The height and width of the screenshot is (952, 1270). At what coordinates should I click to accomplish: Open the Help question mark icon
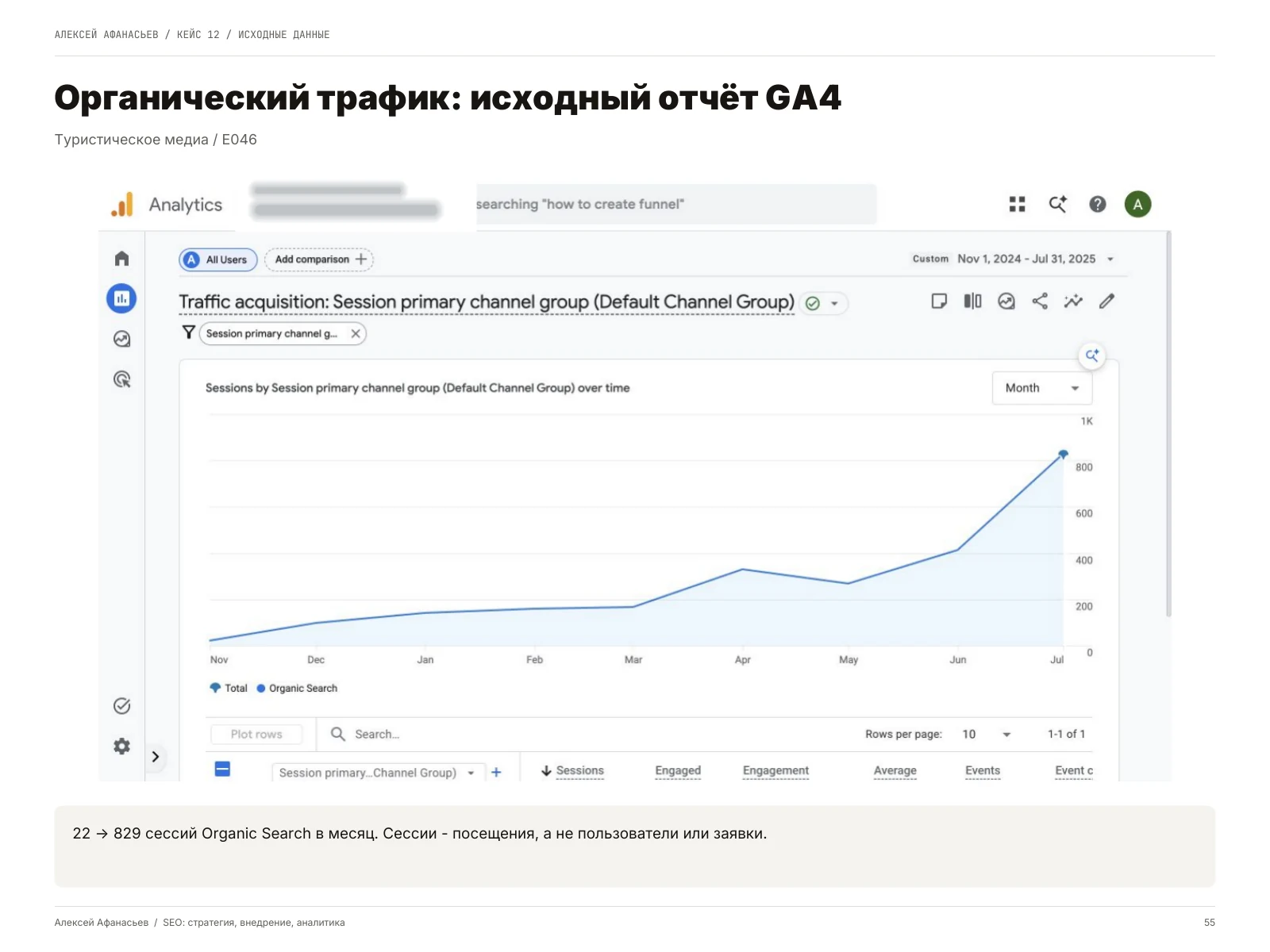[1097, 205]
